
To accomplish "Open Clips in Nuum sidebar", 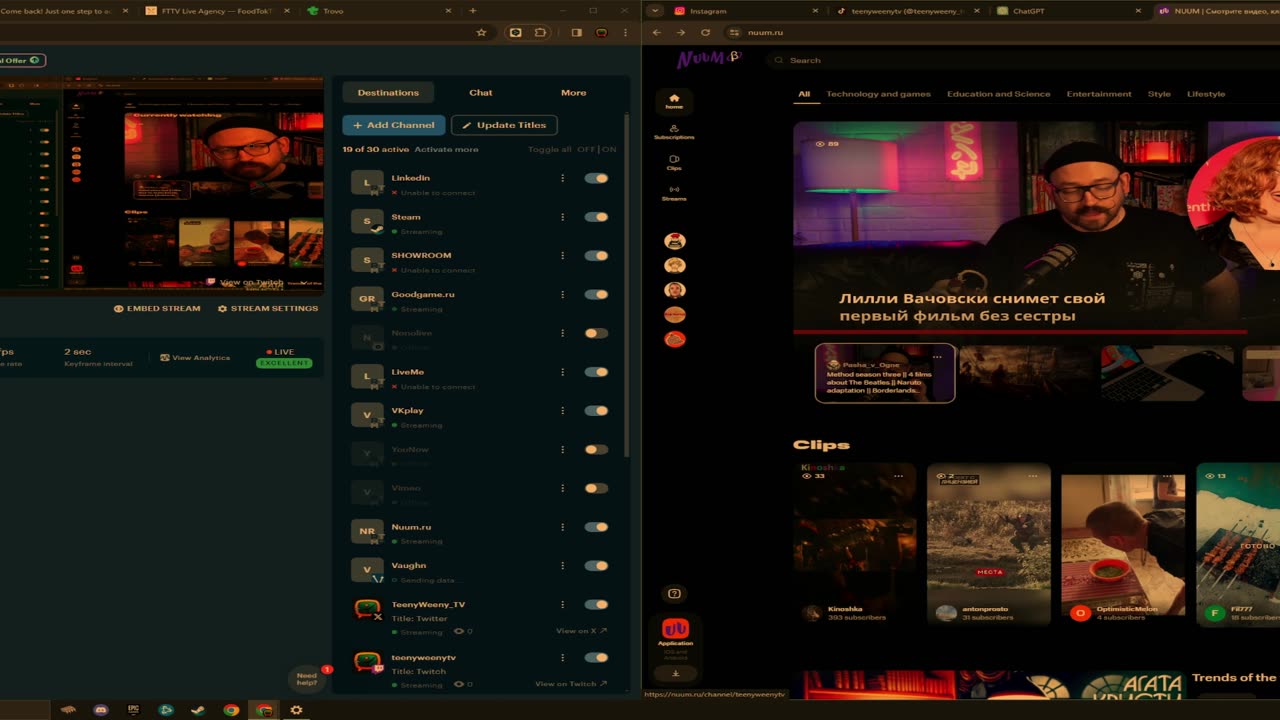I will point(674,162).
